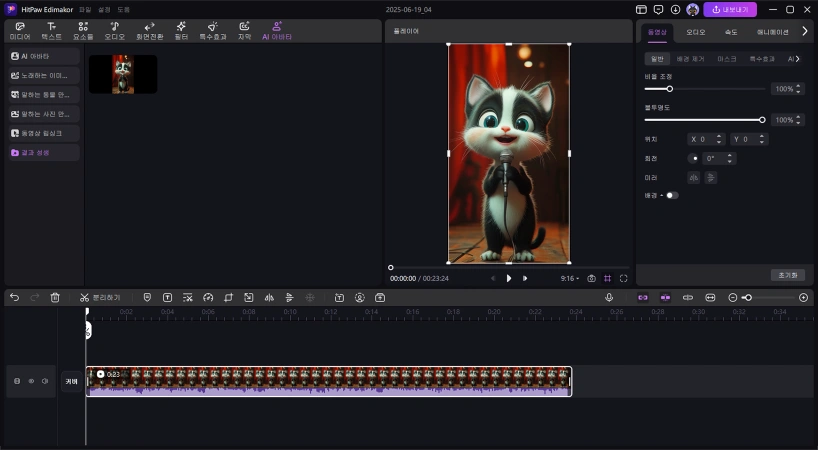Image resolution: width=818 pixels, height=450 pixels.
Task: Open the feedback message icon in title bar
Action: tap(658, 9)
